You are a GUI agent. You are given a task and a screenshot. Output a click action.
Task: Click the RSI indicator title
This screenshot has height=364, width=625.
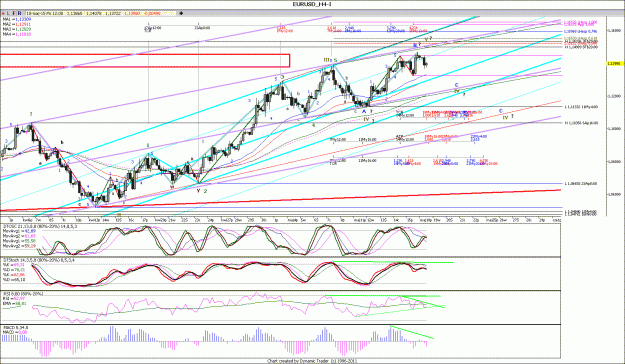tap(23, 294)
